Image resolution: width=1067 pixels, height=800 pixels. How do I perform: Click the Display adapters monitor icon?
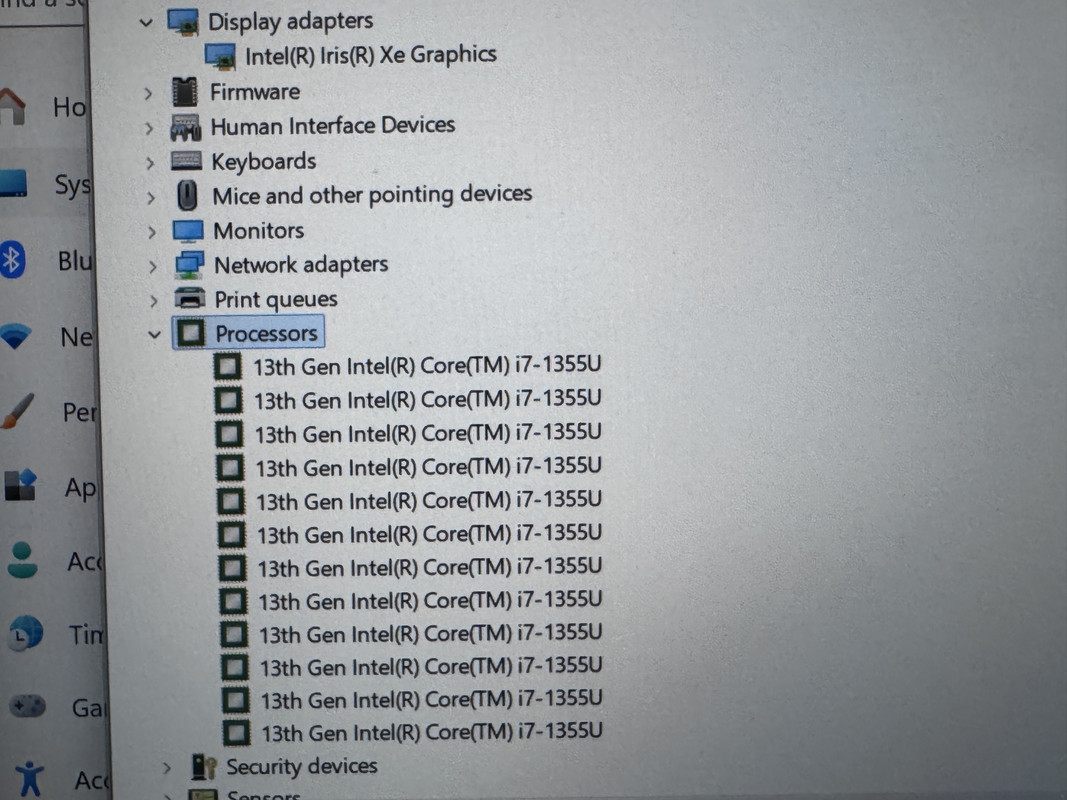point(183,22)
